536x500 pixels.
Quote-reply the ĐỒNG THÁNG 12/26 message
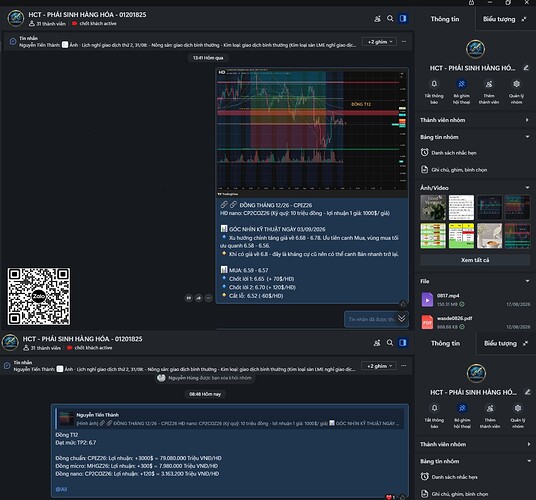(x=189, y=298)
